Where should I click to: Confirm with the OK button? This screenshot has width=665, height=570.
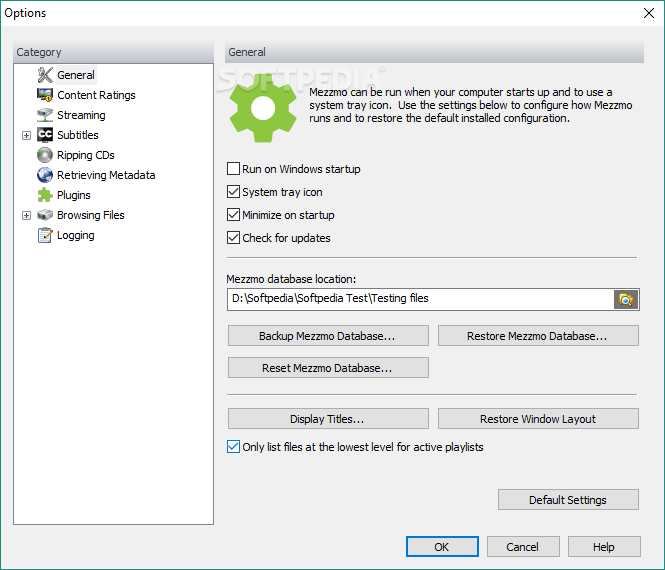[x=442, y=547]
